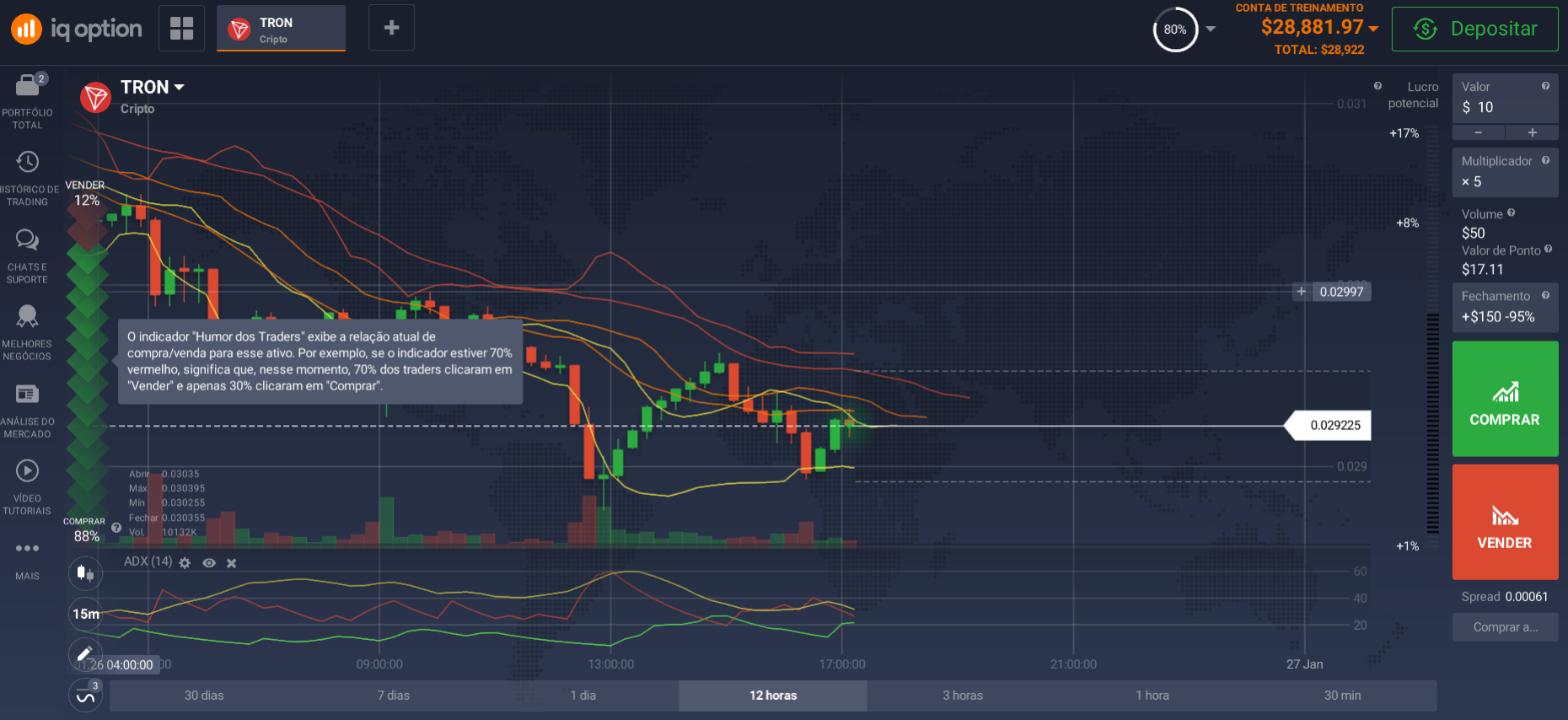This screenshot has width=1568, height=720.
Task: Open Histórico de Trading clock icon
Action: [x=27, y=162]
